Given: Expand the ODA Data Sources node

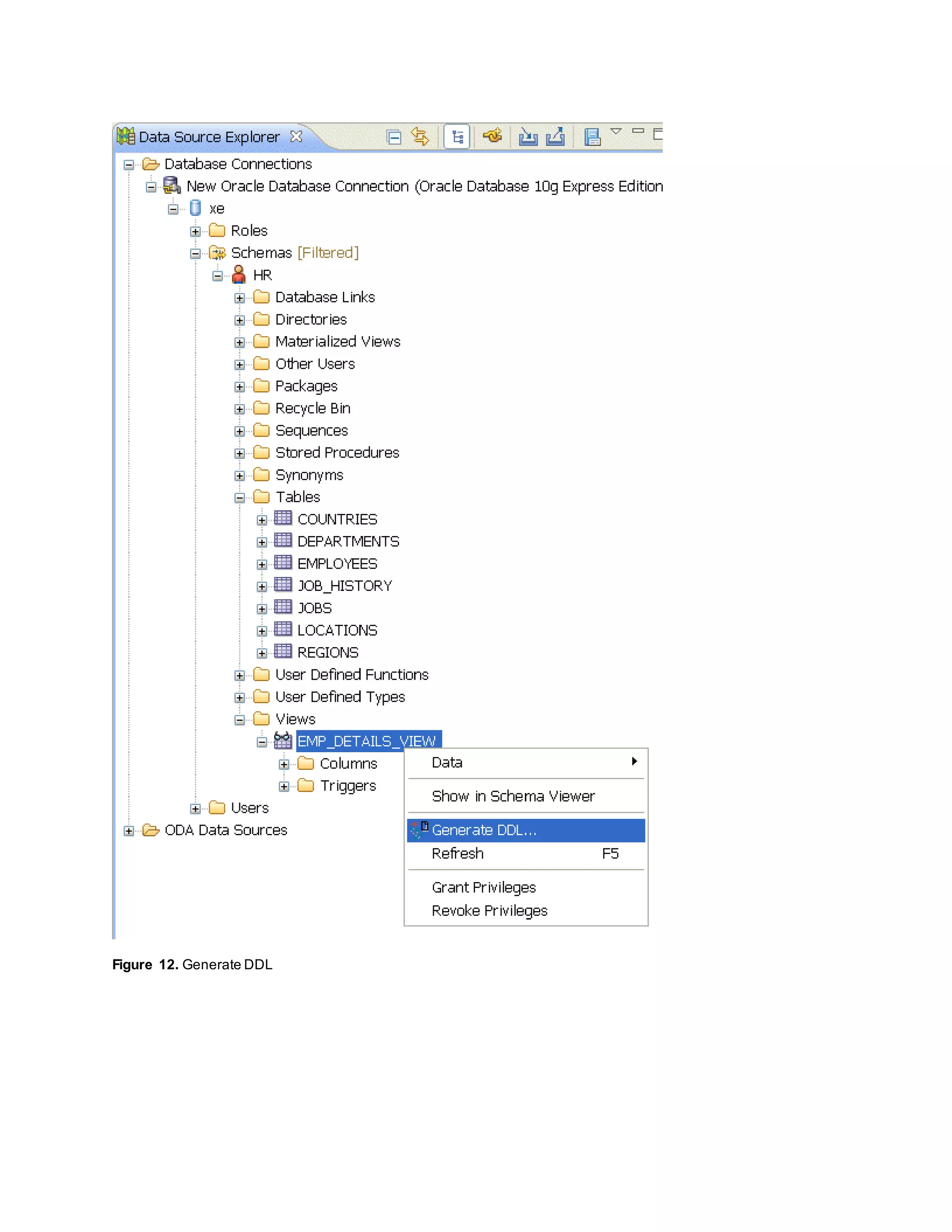Looking at the screenshot, I should [x=129, y=831].
